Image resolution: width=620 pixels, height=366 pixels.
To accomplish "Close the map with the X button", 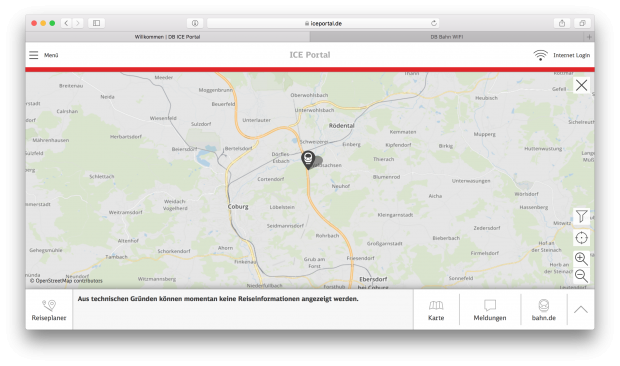I will (581, 85).
